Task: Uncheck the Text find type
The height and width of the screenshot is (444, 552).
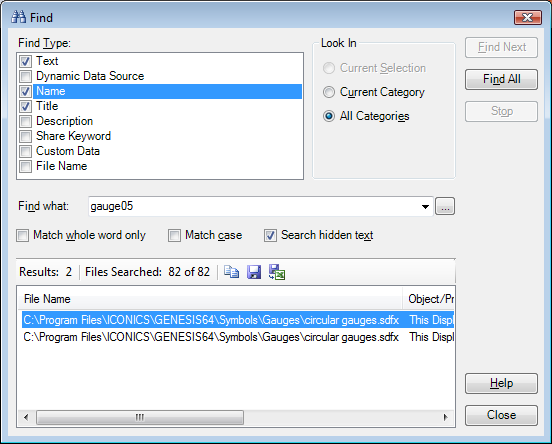Action: tap(25, 61)
